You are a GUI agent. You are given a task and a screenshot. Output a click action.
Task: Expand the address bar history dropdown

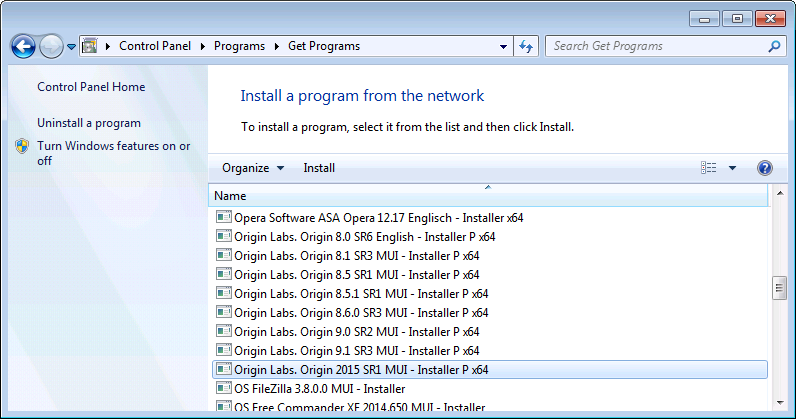pyautogui.click(x=502, y=46)
